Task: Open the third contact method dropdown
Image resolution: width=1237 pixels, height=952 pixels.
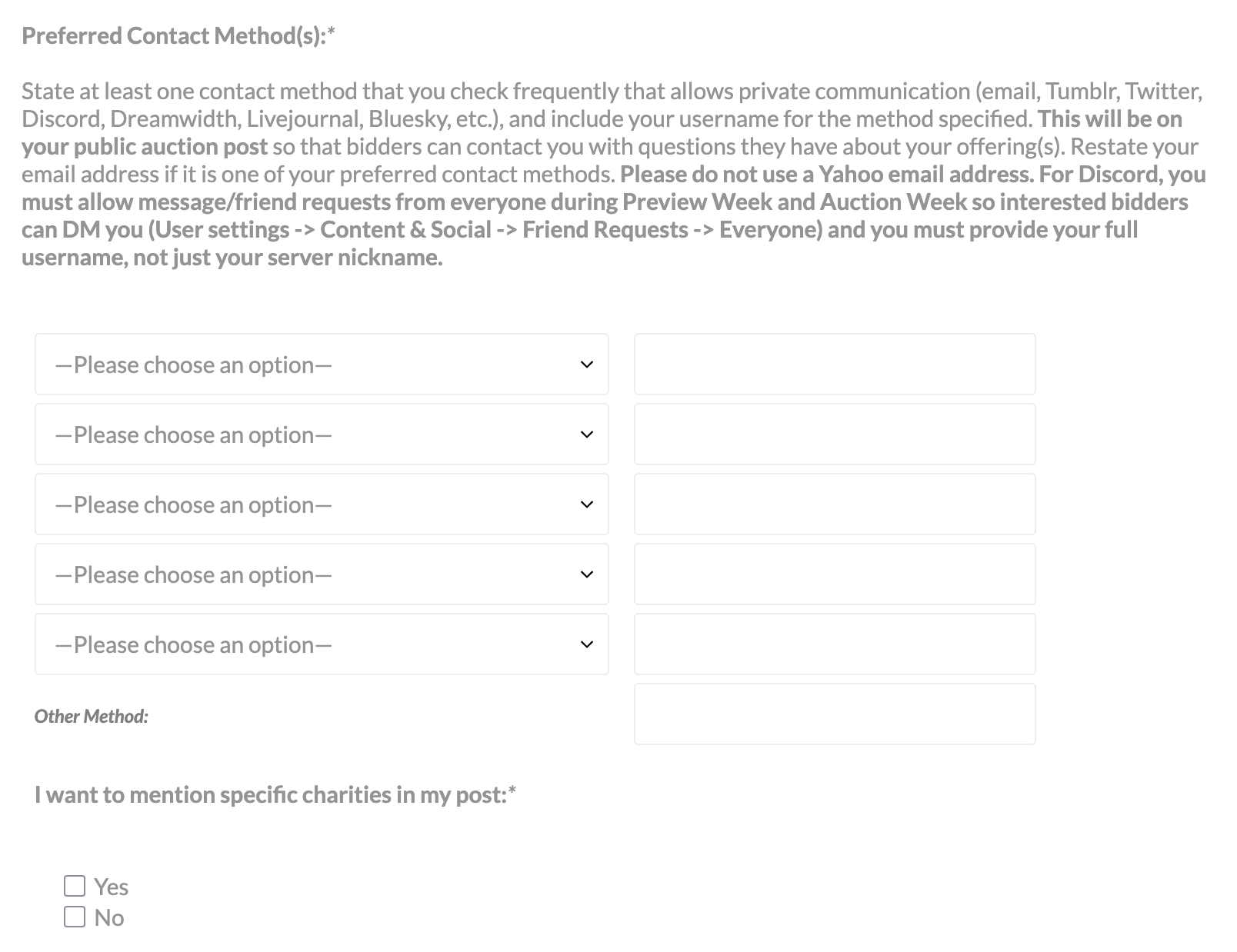Action: 322,504
